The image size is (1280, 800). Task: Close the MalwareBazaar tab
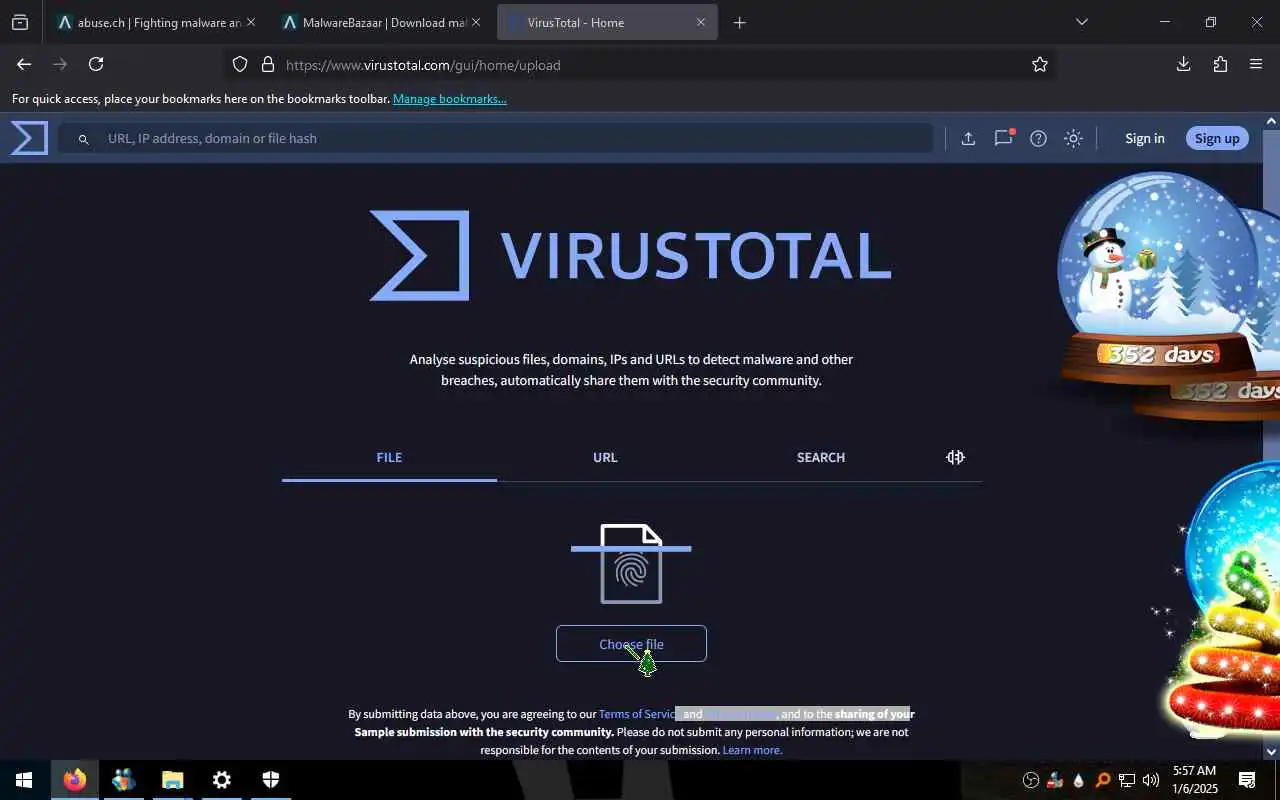[x=475, y=22]
